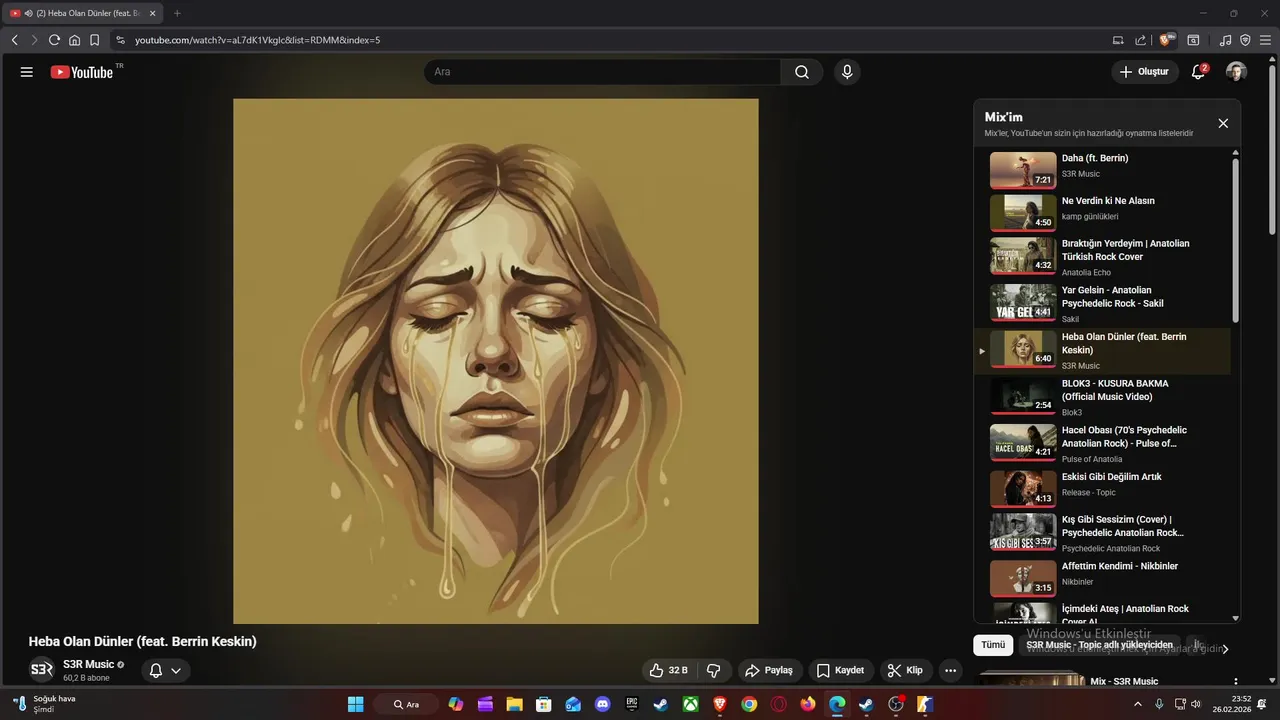Play Ne Verdin ki Ne Alasın
This screenshot has width=1280, height=720.
1102,212
